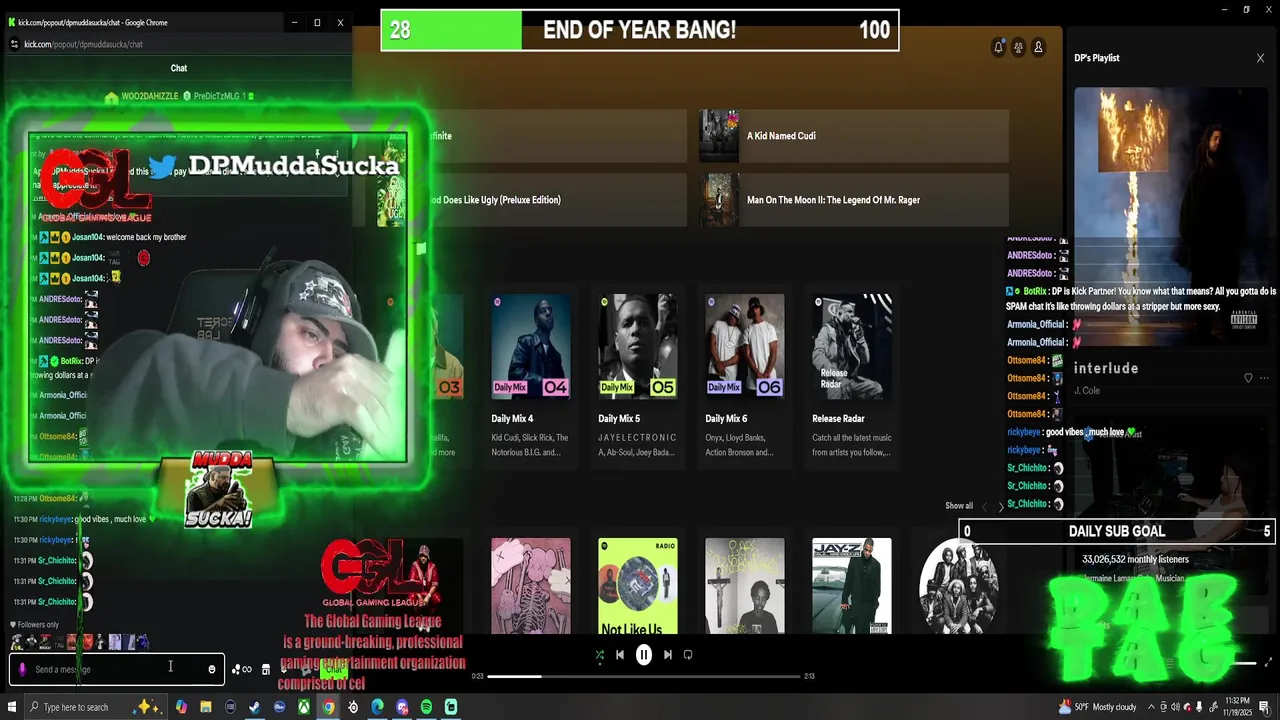Screen dimensions: 1280x720
Task: Open the Windows notification center
Action: point(1266,707)
